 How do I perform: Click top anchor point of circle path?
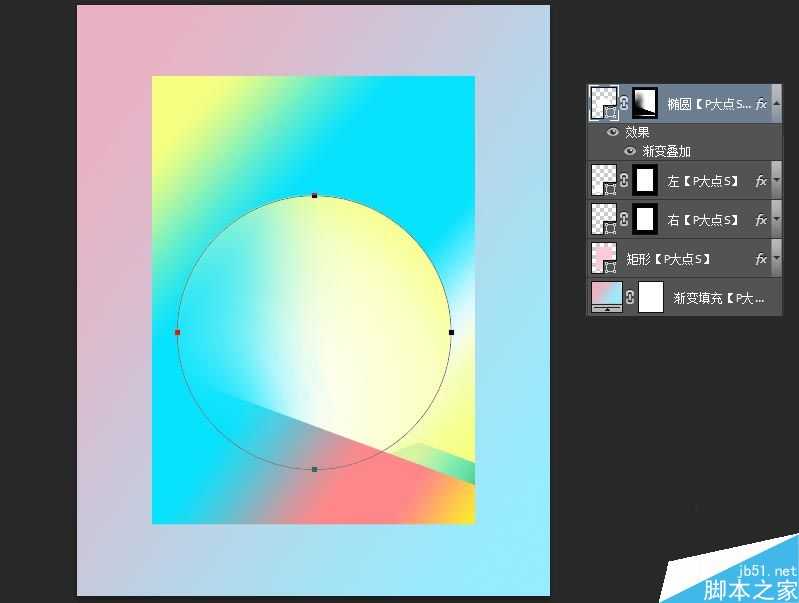[314, 196]
